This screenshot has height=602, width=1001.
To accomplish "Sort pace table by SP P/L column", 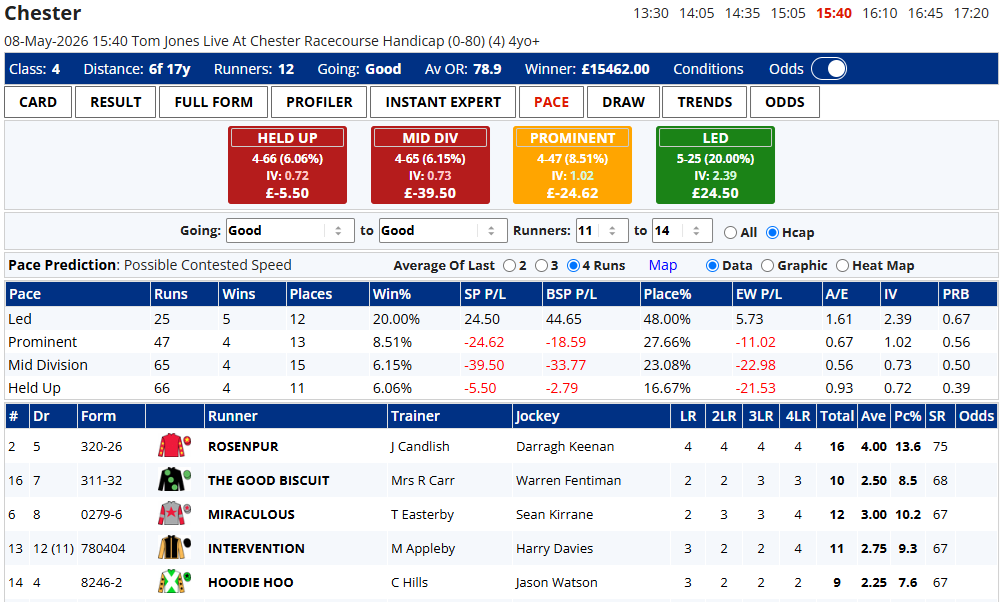I will (500, 294).
